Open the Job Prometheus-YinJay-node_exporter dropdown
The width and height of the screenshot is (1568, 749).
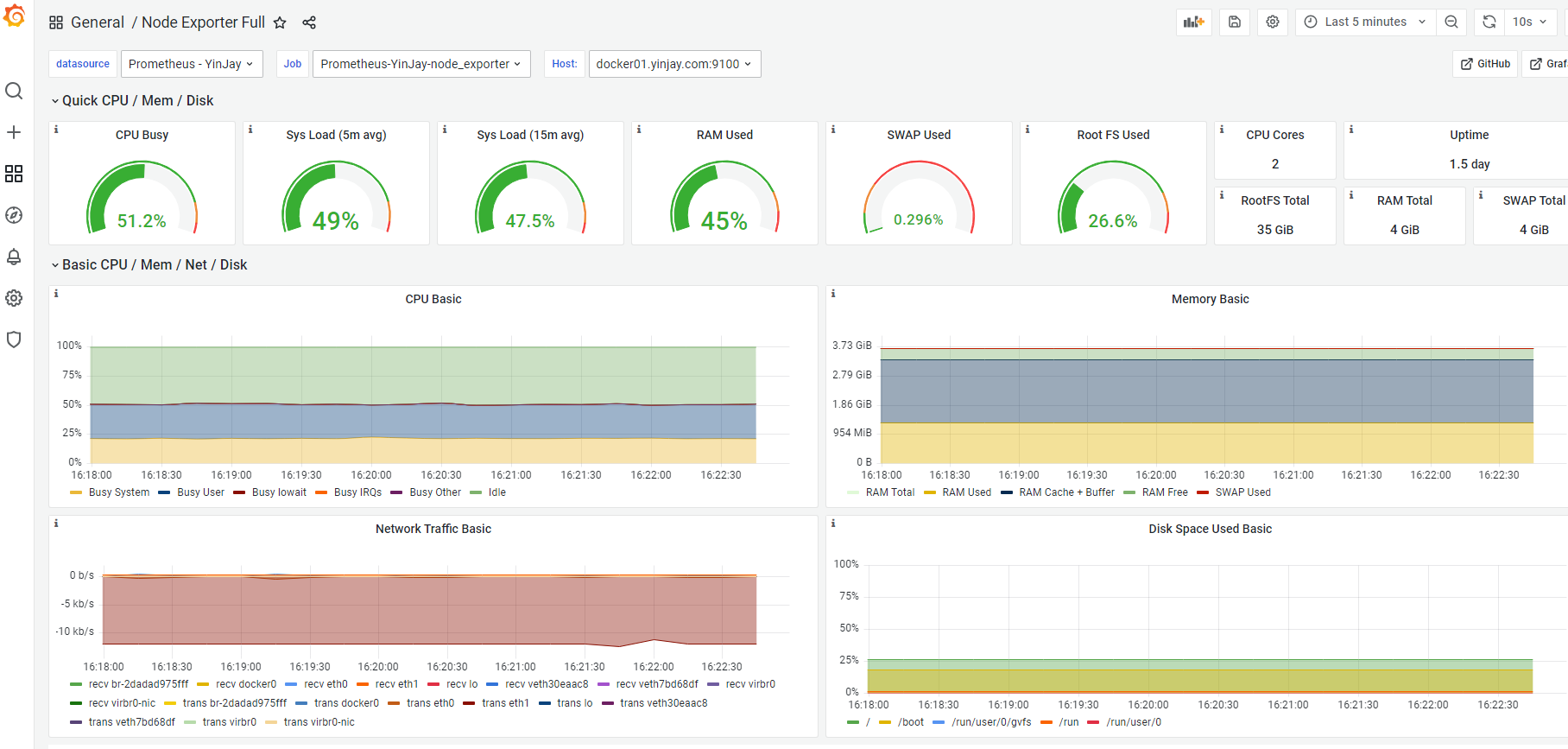coord(421,64)
